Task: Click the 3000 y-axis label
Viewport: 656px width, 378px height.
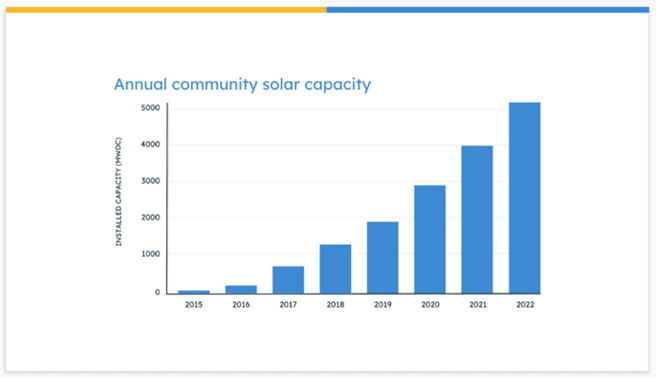Action: (150, 181)
